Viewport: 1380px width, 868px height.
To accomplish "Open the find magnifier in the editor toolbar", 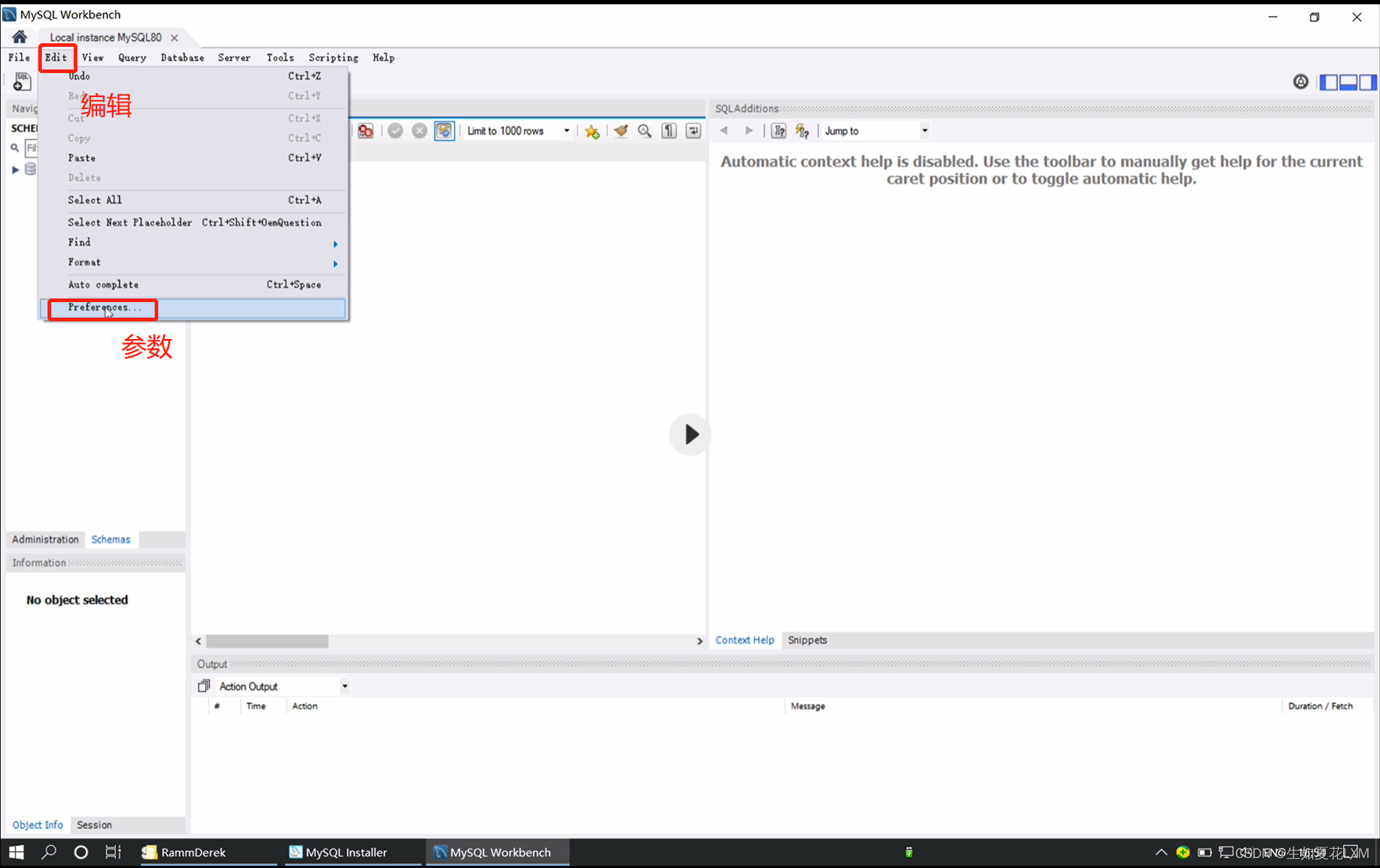I will pos(644,131).
